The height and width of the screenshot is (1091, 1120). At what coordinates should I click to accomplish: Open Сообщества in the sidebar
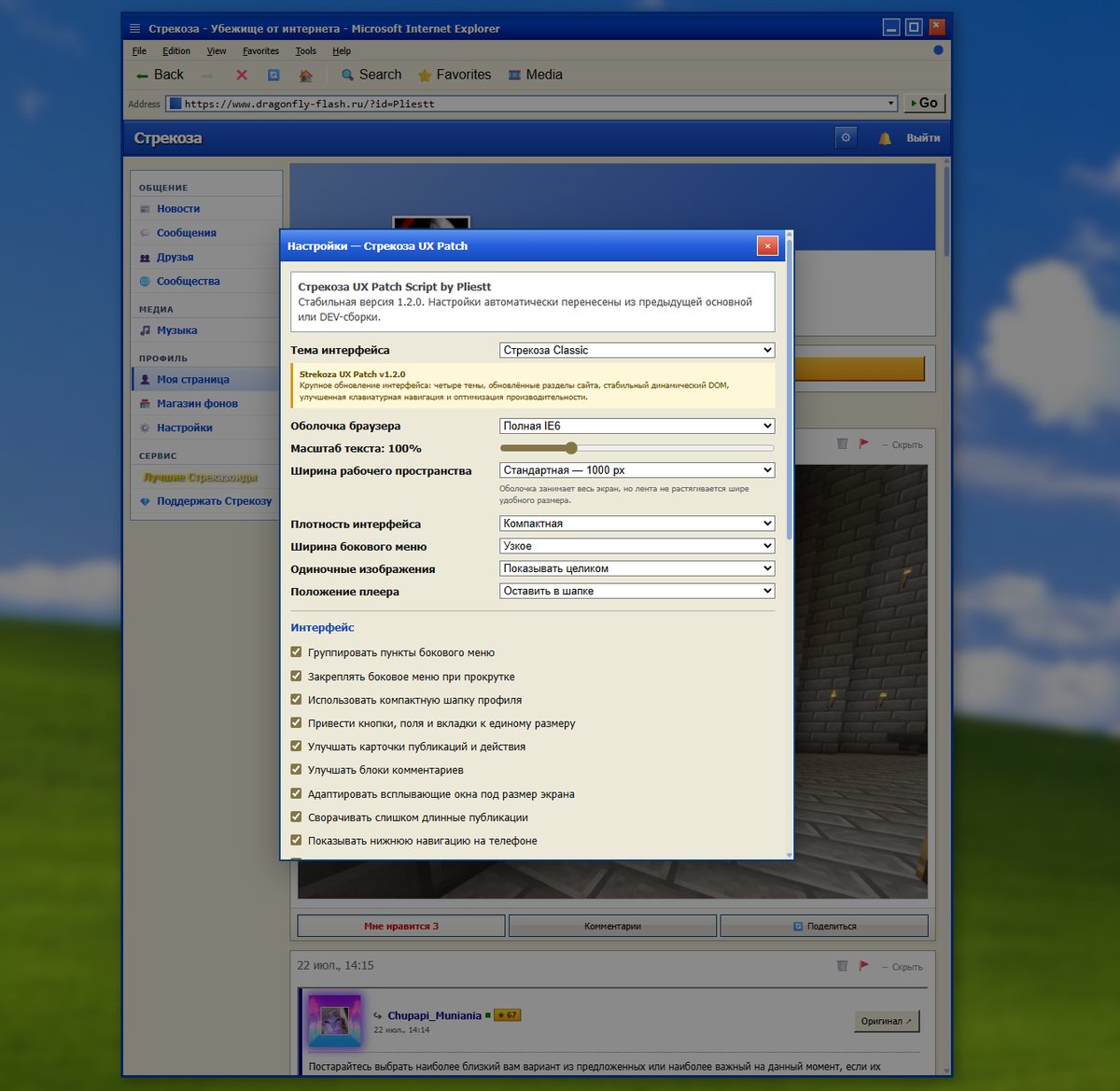[x=189, y=281]
